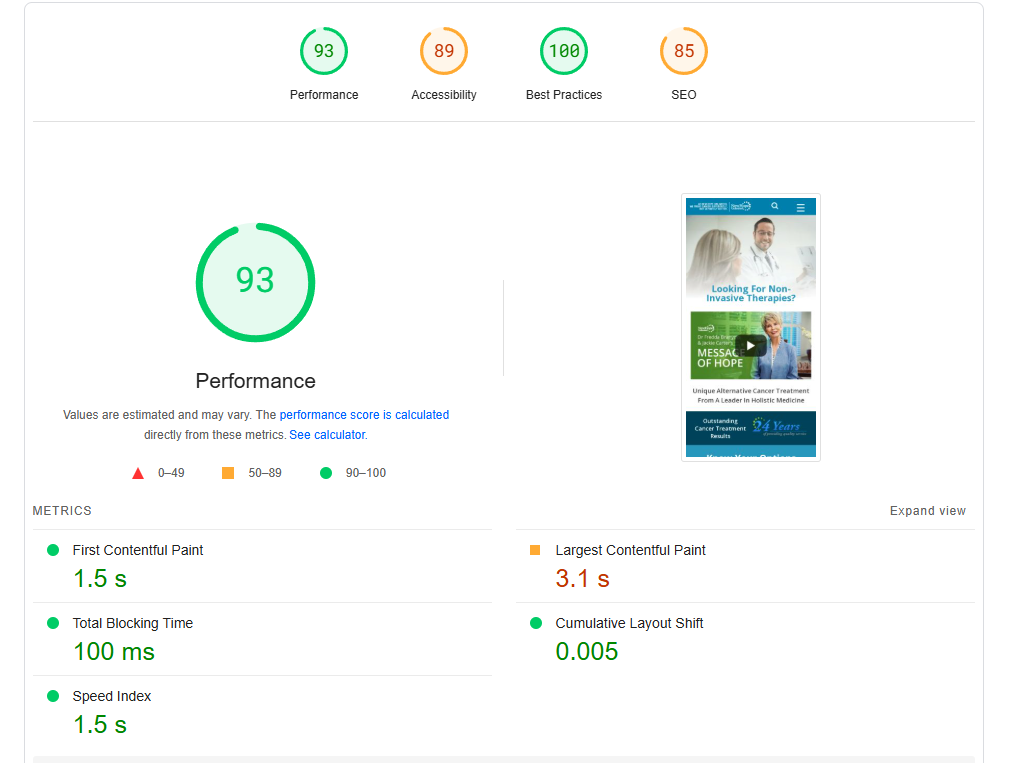Jump to the Performance category label

tap(323, 95)
